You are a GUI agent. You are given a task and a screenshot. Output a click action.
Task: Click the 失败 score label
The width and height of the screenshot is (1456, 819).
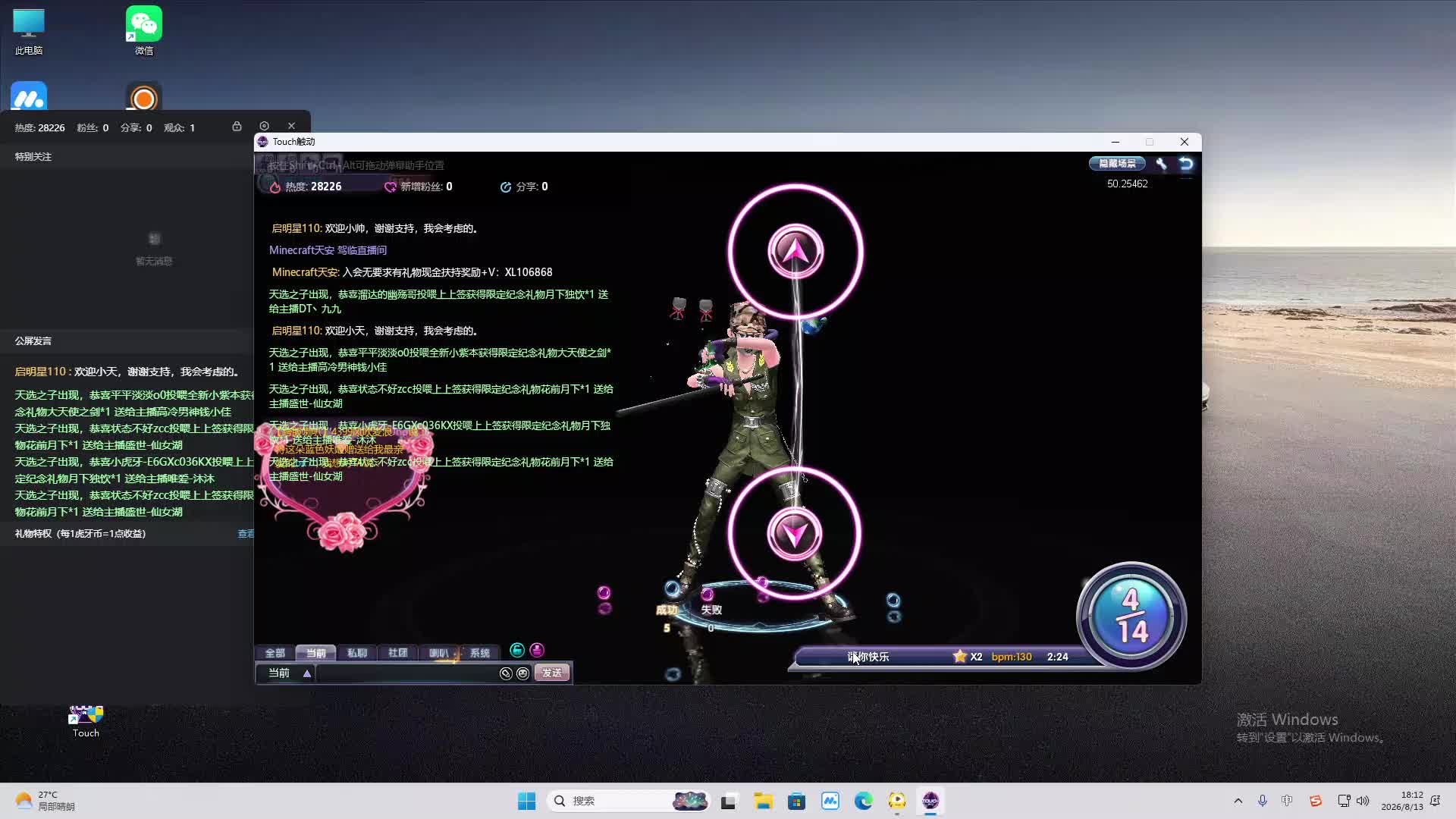[711, 610]
